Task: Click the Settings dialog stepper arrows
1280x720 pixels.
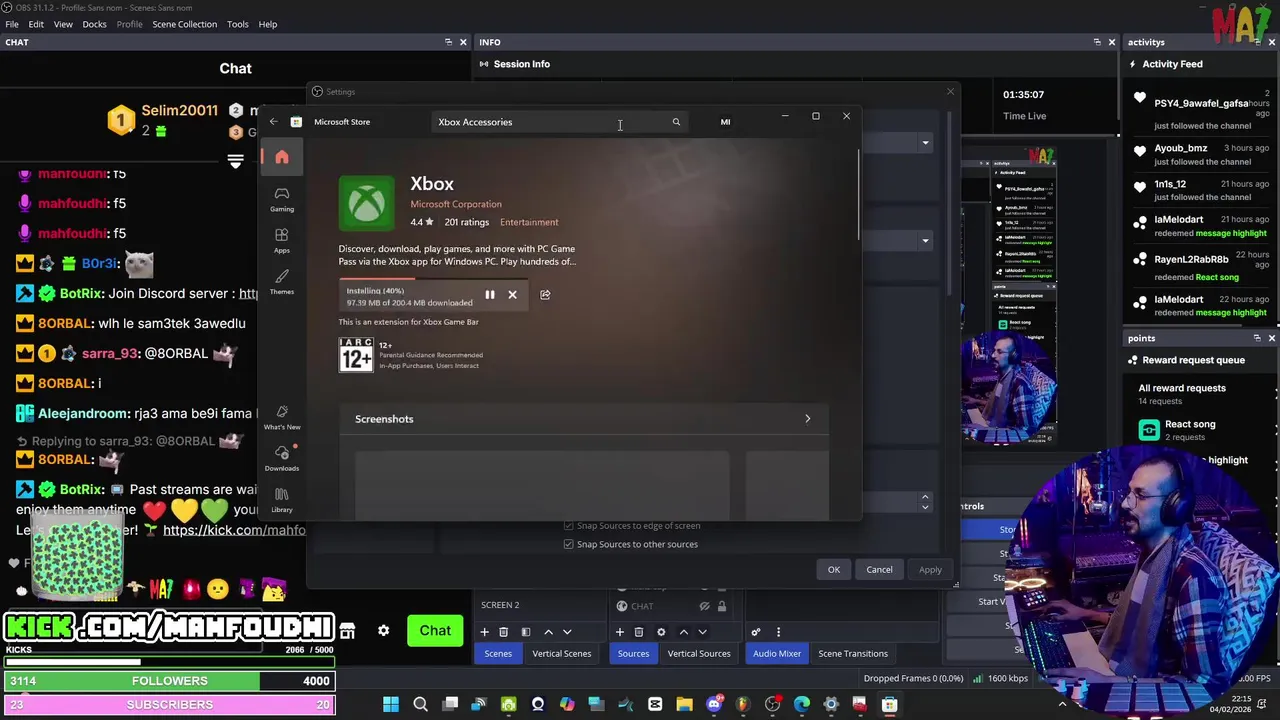Action: tap(925, 502)
